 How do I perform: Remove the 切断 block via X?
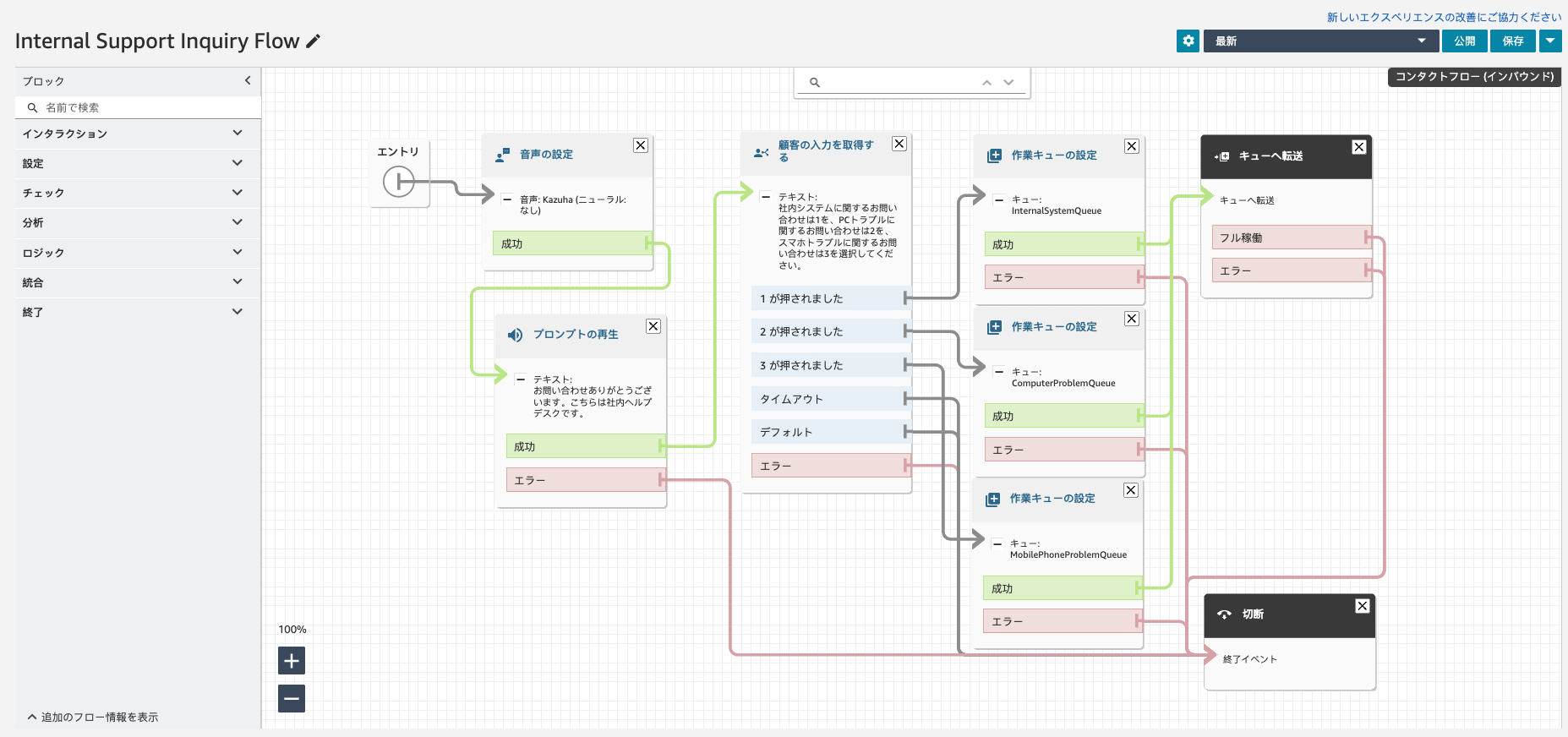[x=1363, y=606]
